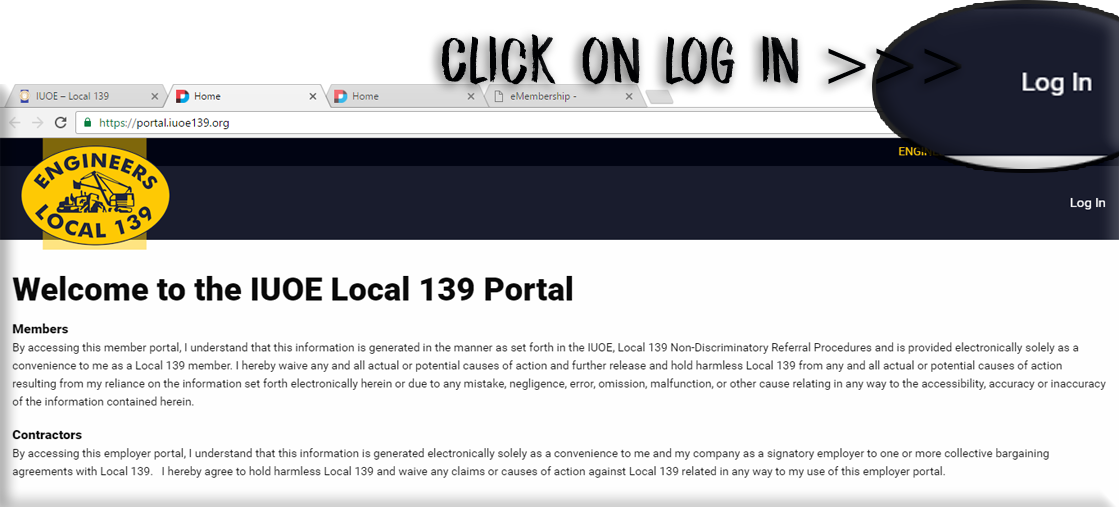
Task: Close the inactive second Home tab
Action: pyautogui.click(x=471, y=97)
